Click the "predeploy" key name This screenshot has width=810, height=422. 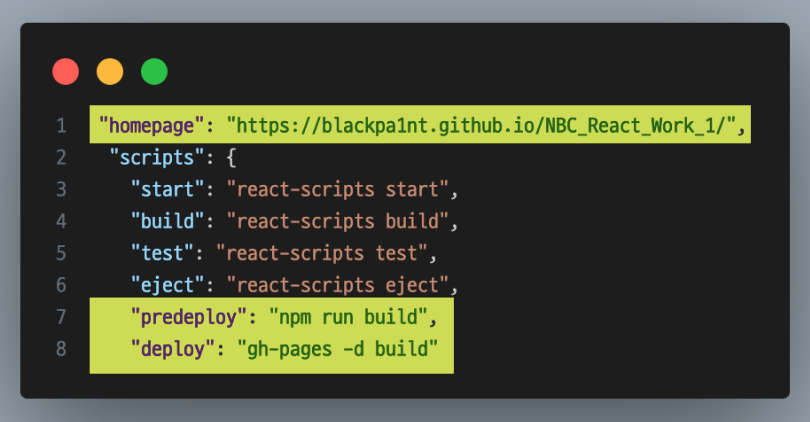(x=189, y=317)
